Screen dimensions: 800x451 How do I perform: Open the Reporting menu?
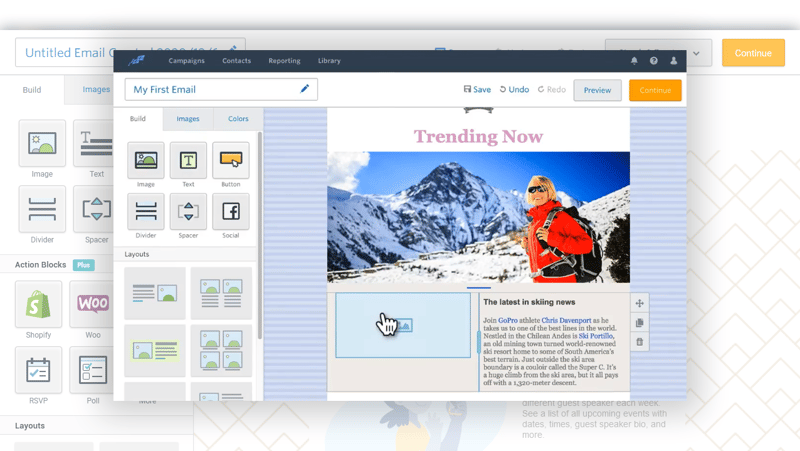[284, 61]
